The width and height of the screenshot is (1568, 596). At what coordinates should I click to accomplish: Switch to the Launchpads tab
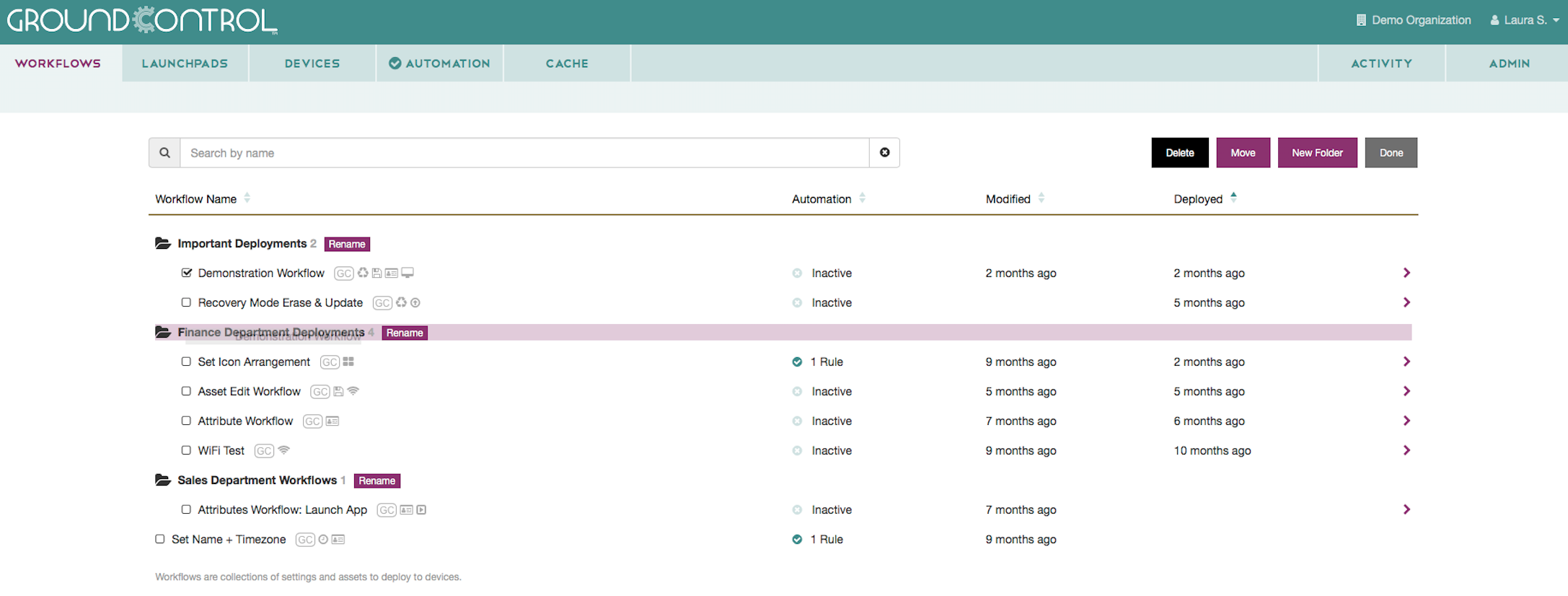click(185, 63)
